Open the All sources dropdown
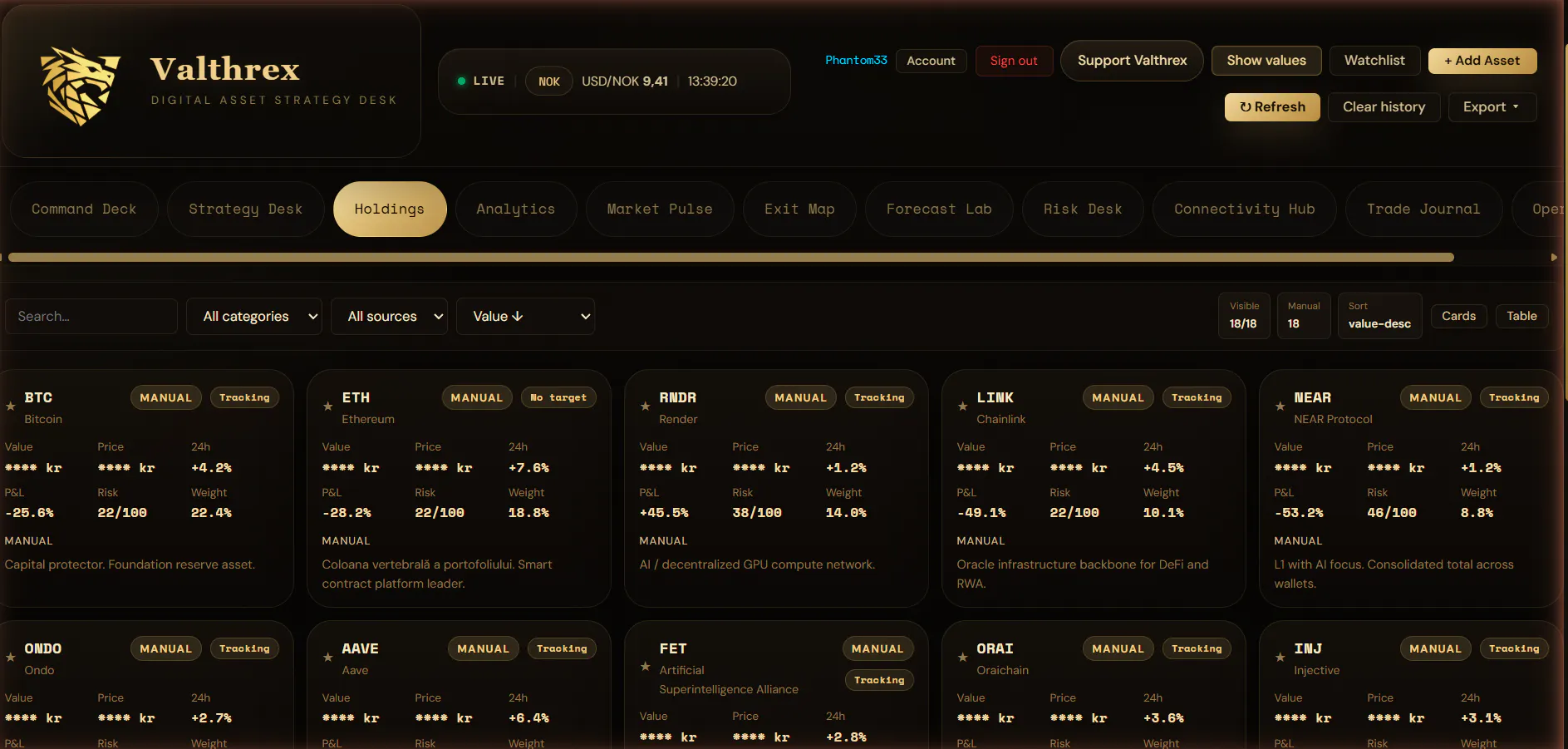The image size is (1568, 749). point(389,317)
